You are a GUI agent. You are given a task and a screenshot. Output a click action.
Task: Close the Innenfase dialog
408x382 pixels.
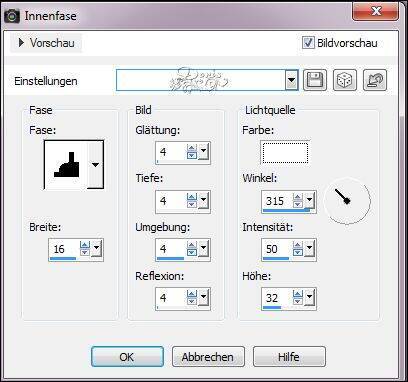click(x=375, y=12)
